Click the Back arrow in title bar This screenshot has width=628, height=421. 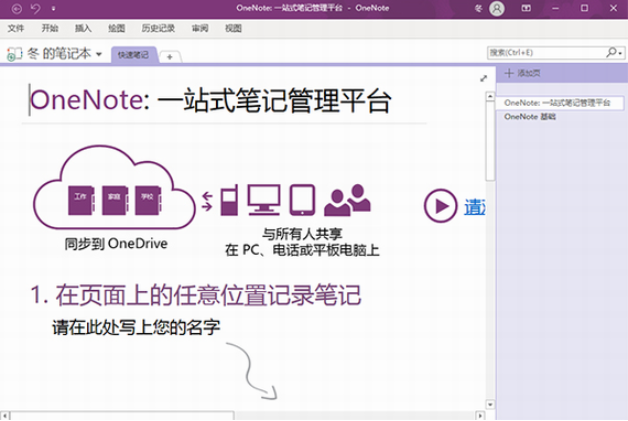pyautogui.click(x=15, y=9)
